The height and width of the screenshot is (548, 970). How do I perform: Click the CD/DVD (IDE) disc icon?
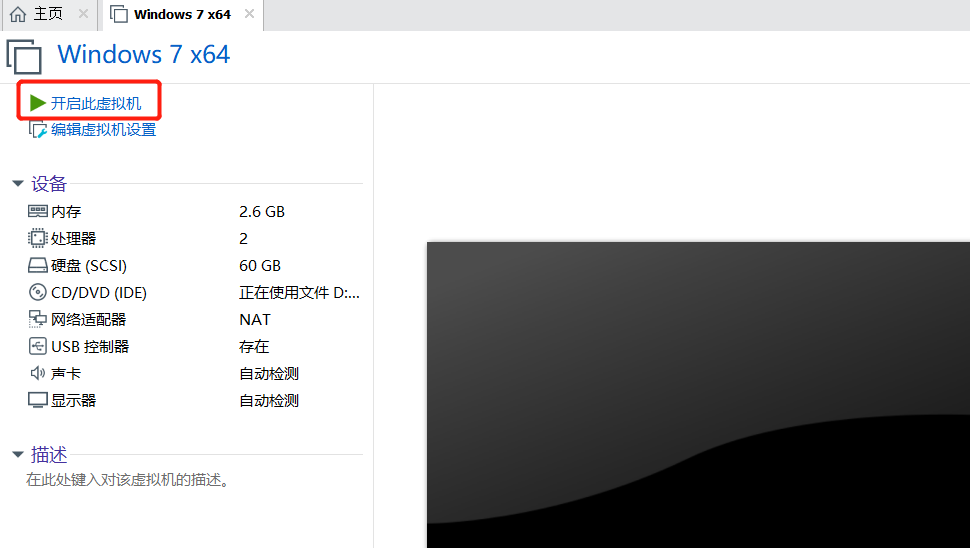(x=38, y=292)
